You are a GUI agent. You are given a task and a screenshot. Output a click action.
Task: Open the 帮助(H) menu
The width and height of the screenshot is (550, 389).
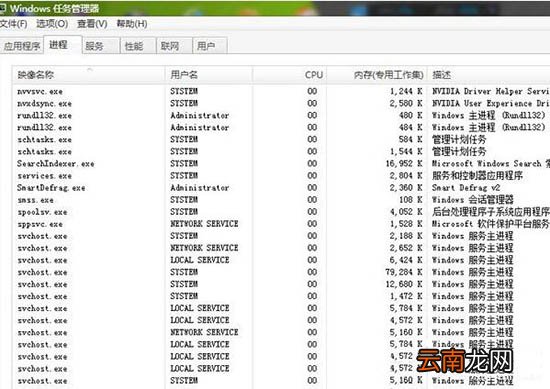click(132, 24)
